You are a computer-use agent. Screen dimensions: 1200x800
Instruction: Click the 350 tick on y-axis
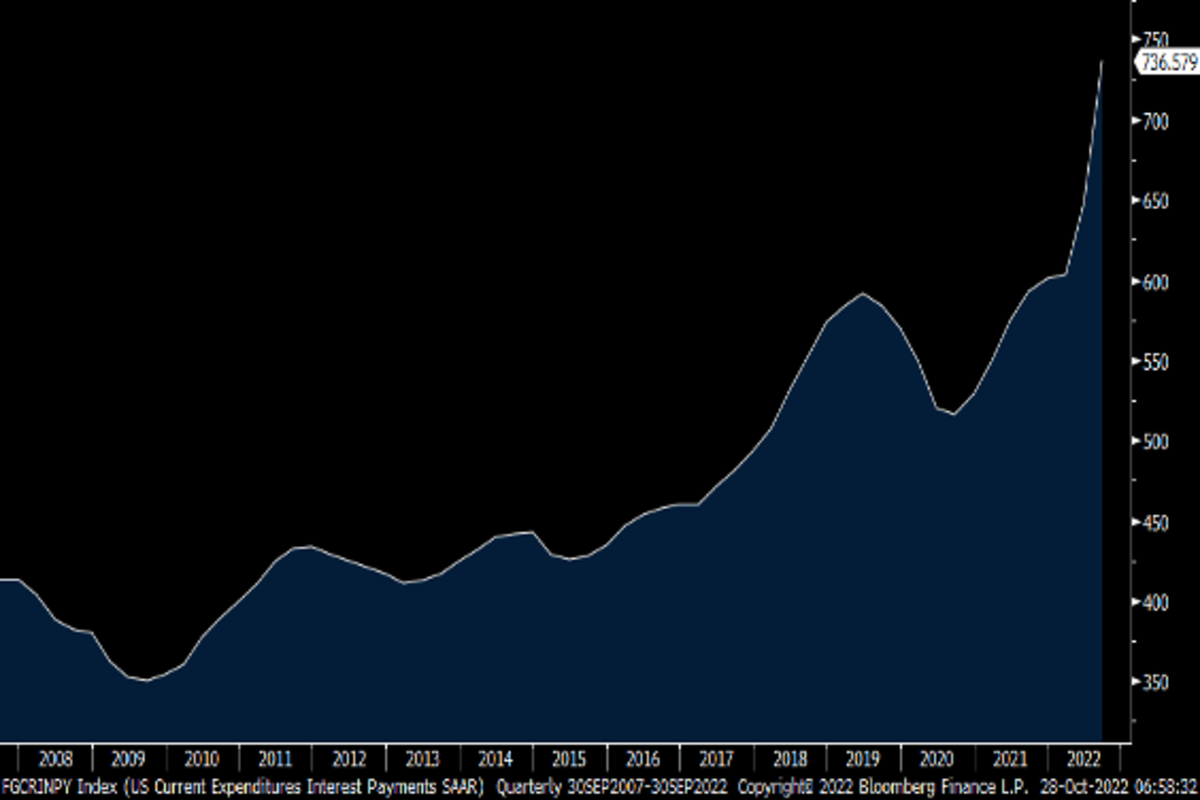click(x=1156, y=682)
